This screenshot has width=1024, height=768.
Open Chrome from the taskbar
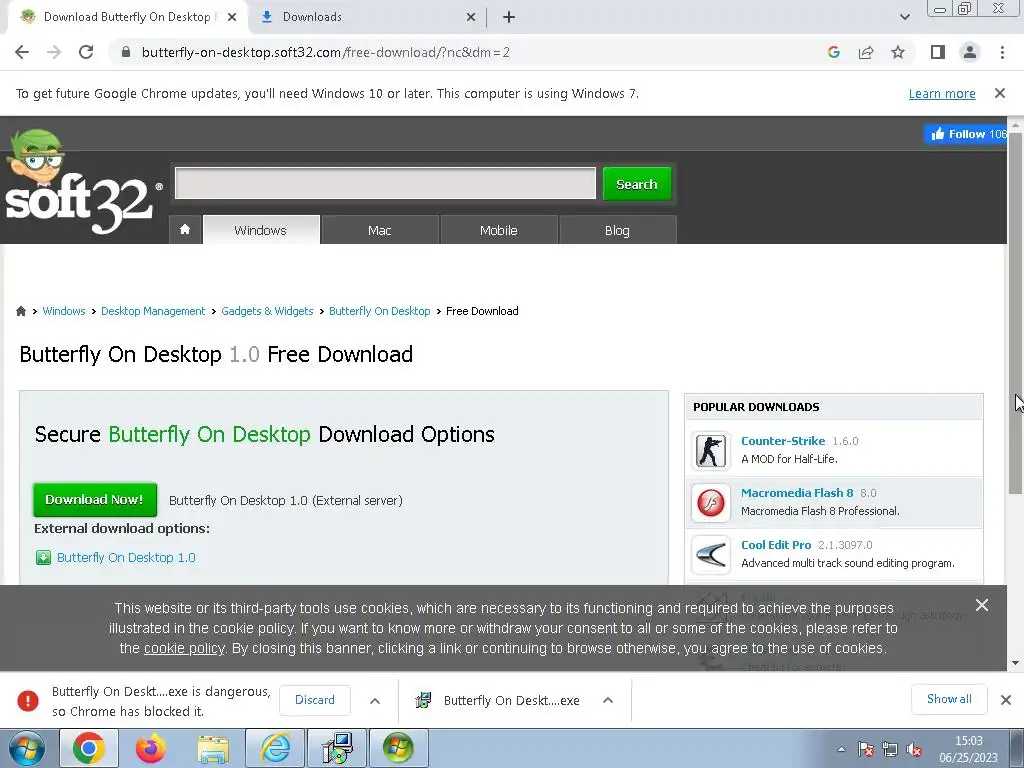coord(89,748)
